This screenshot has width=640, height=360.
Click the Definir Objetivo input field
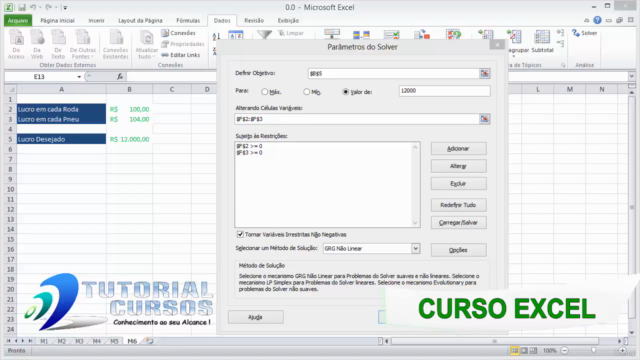393,73
